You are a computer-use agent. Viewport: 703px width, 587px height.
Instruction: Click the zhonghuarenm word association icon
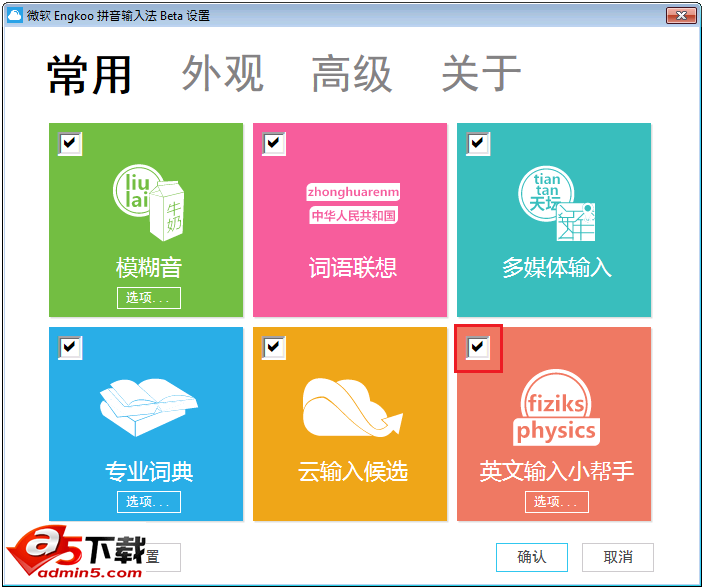pyautogui.click(x=353, y=204)
